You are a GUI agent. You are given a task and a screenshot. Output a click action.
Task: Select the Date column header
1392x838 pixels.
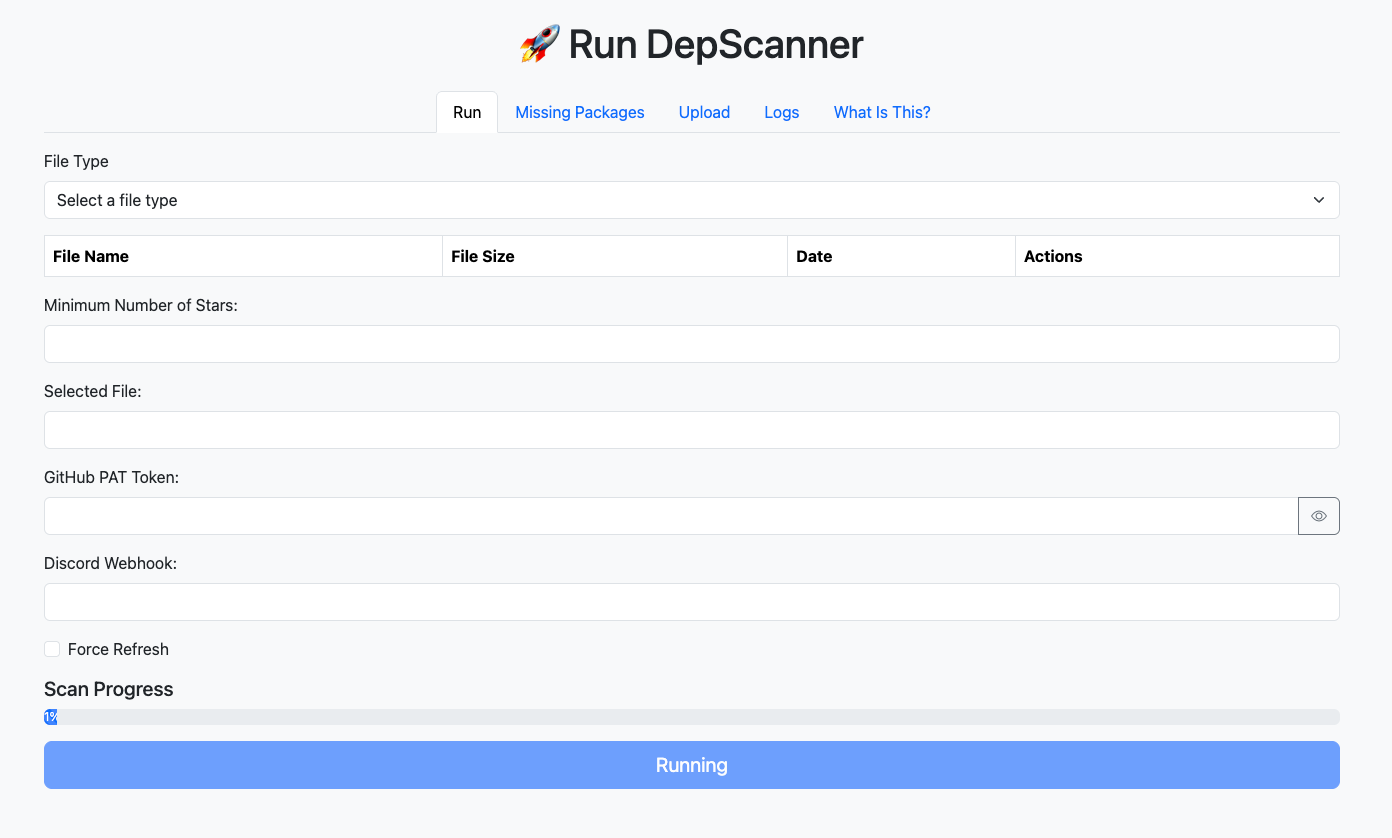click(x=814, y=257)
